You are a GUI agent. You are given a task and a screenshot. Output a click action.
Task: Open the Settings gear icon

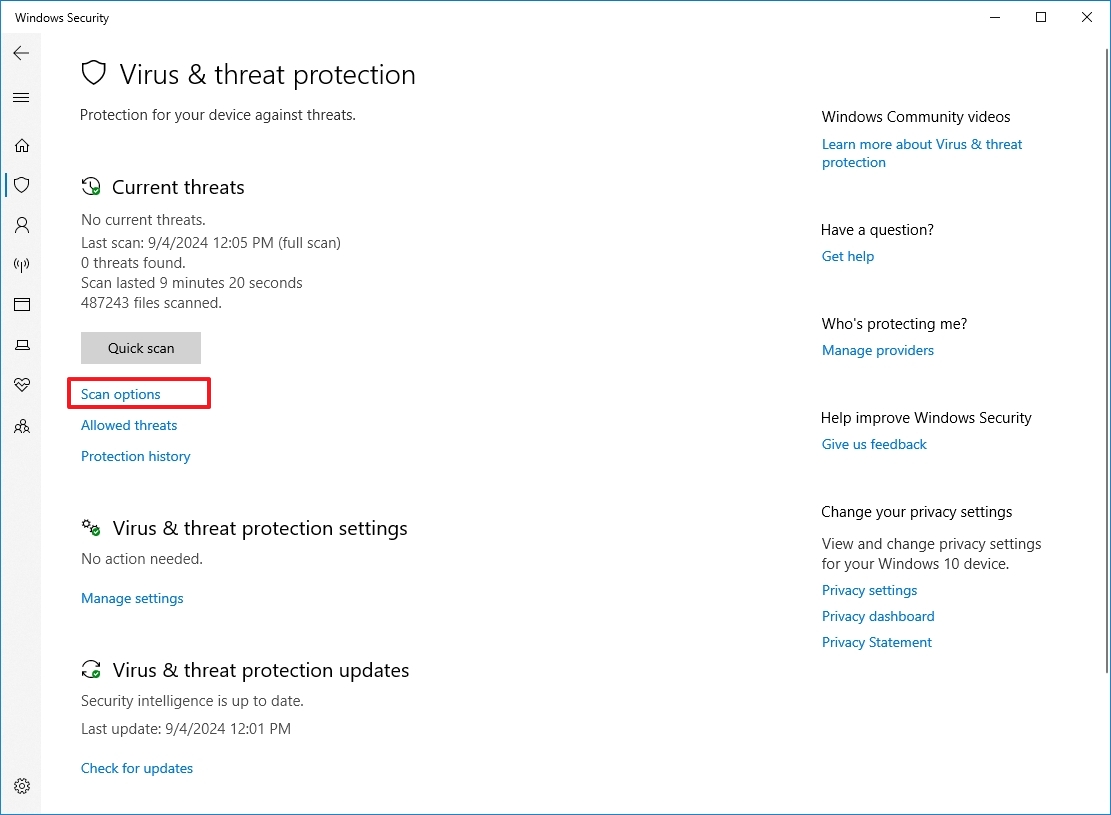click(22, 786)
